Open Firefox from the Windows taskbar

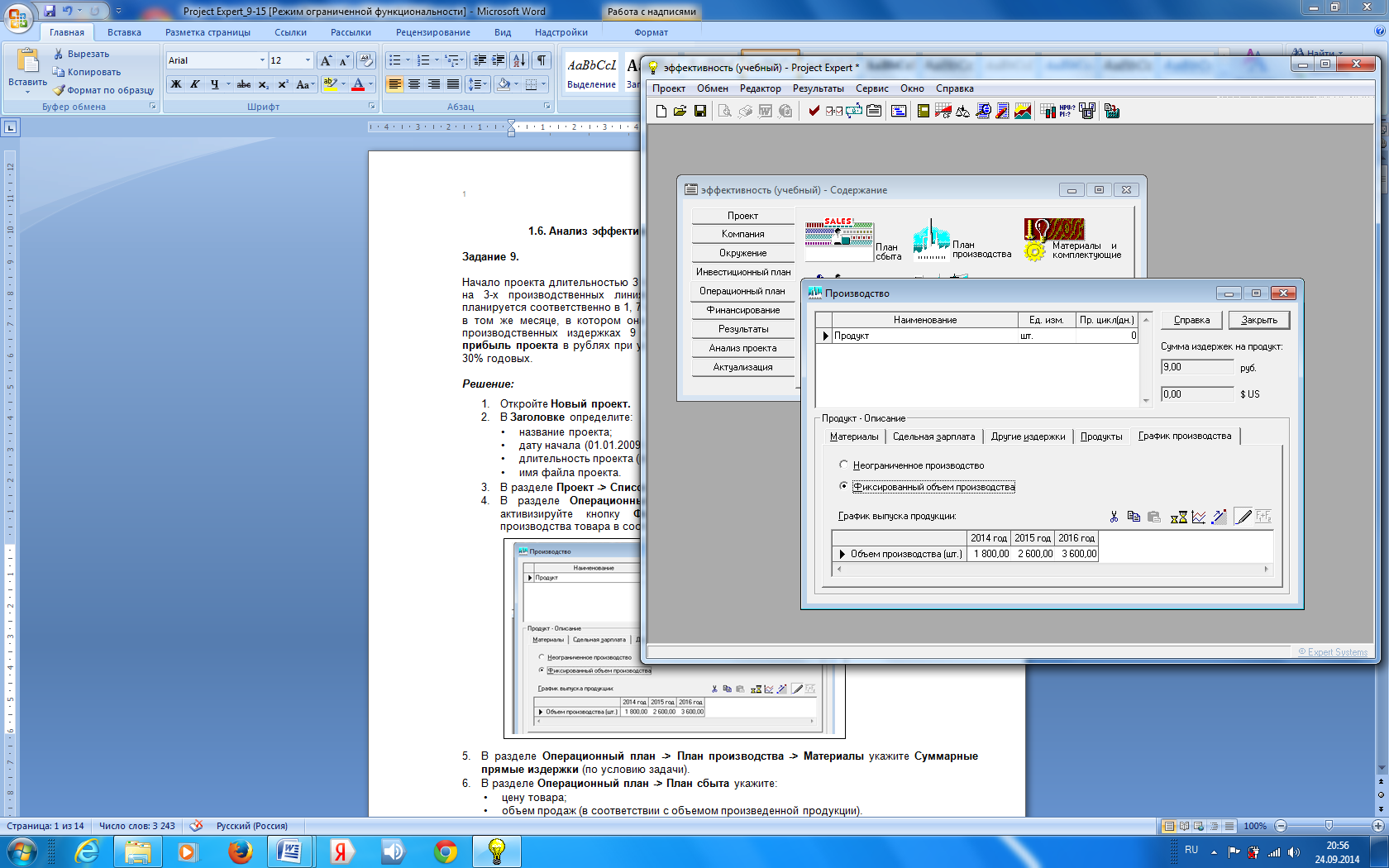(x=241, y=851)
